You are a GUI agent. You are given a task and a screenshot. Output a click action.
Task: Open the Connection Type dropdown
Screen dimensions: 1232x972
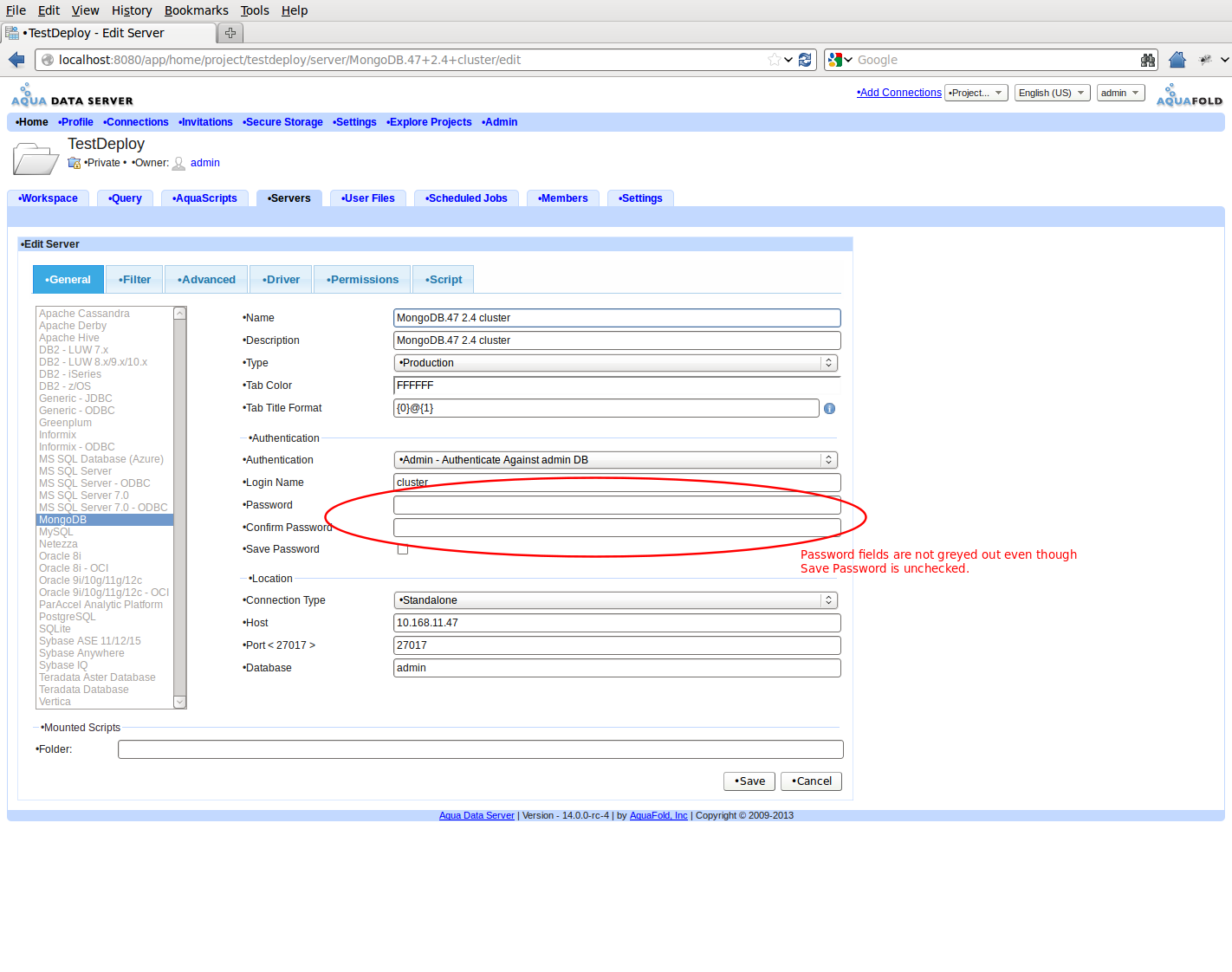click(x=616, y=600)
